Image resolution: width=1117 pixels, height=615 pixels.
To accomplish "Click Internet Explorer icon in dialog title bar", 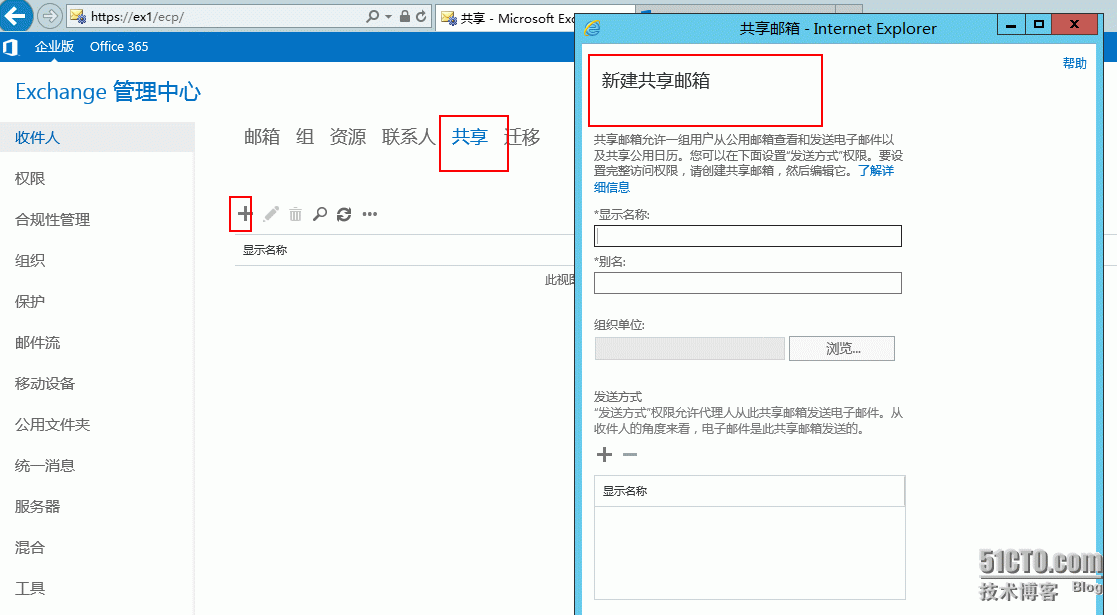I will point(592,29).
